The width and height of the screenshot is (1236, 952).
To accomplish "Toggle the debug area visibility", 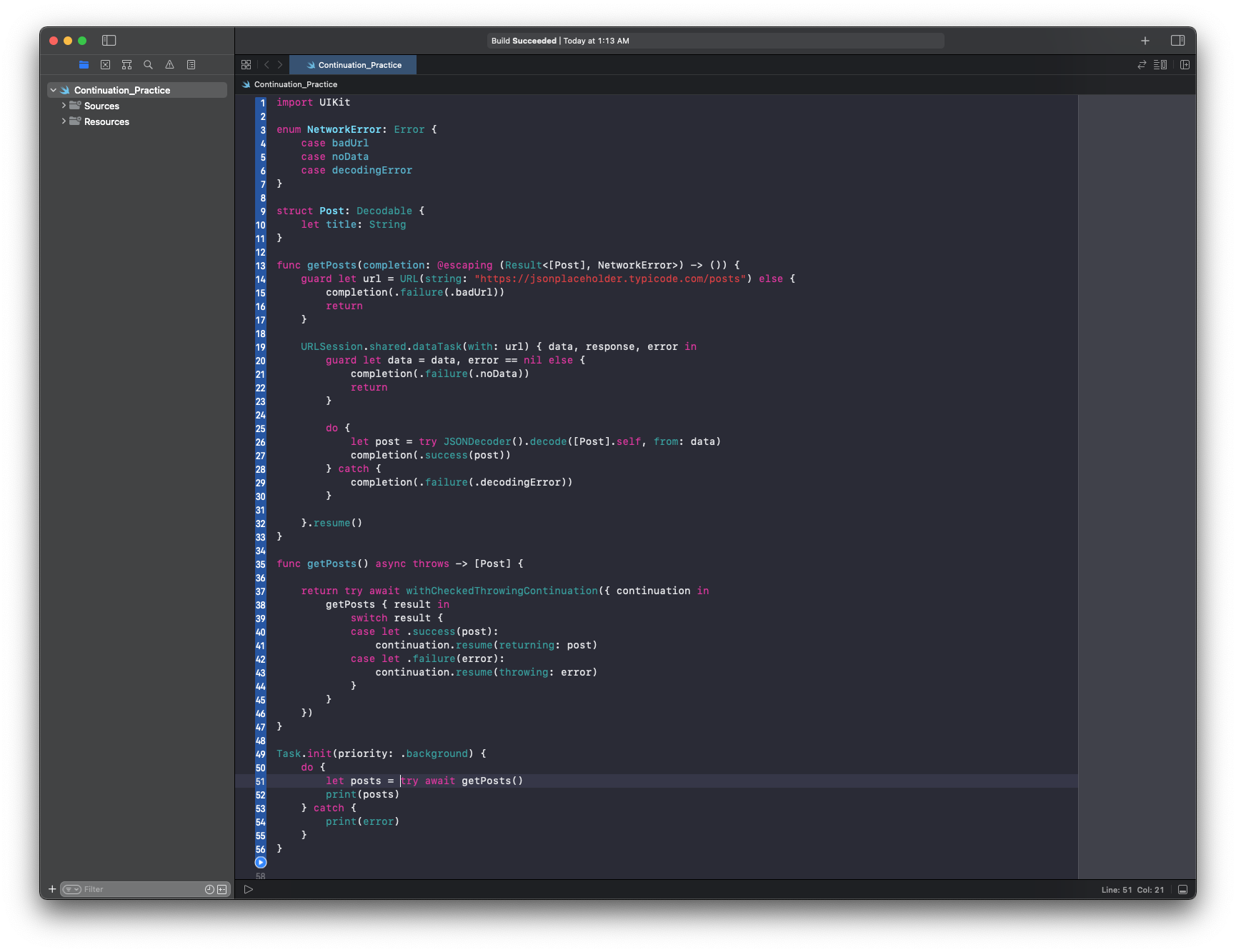I will pos(1182,889).
